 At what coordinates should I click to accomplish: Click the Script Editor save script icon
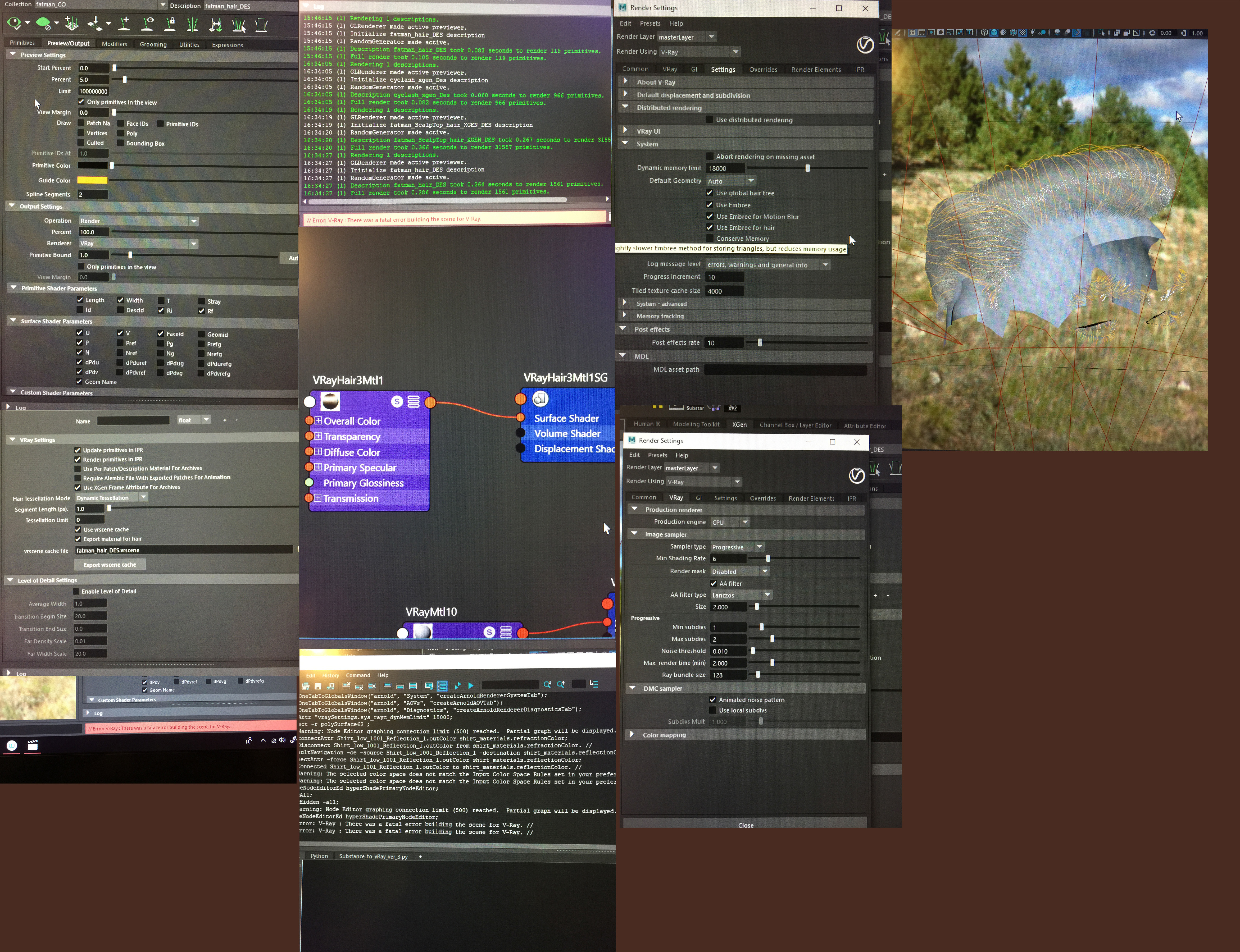[x=318, y=686]
